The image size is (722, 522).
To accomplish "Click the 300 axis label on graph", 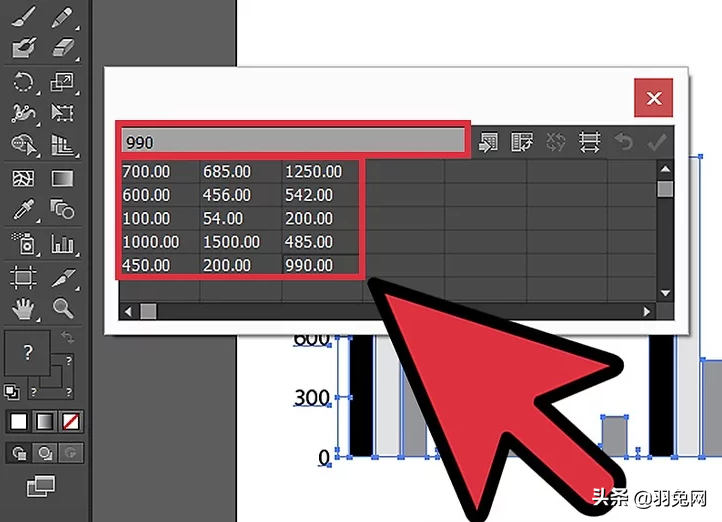I will (x=312, y=397).
